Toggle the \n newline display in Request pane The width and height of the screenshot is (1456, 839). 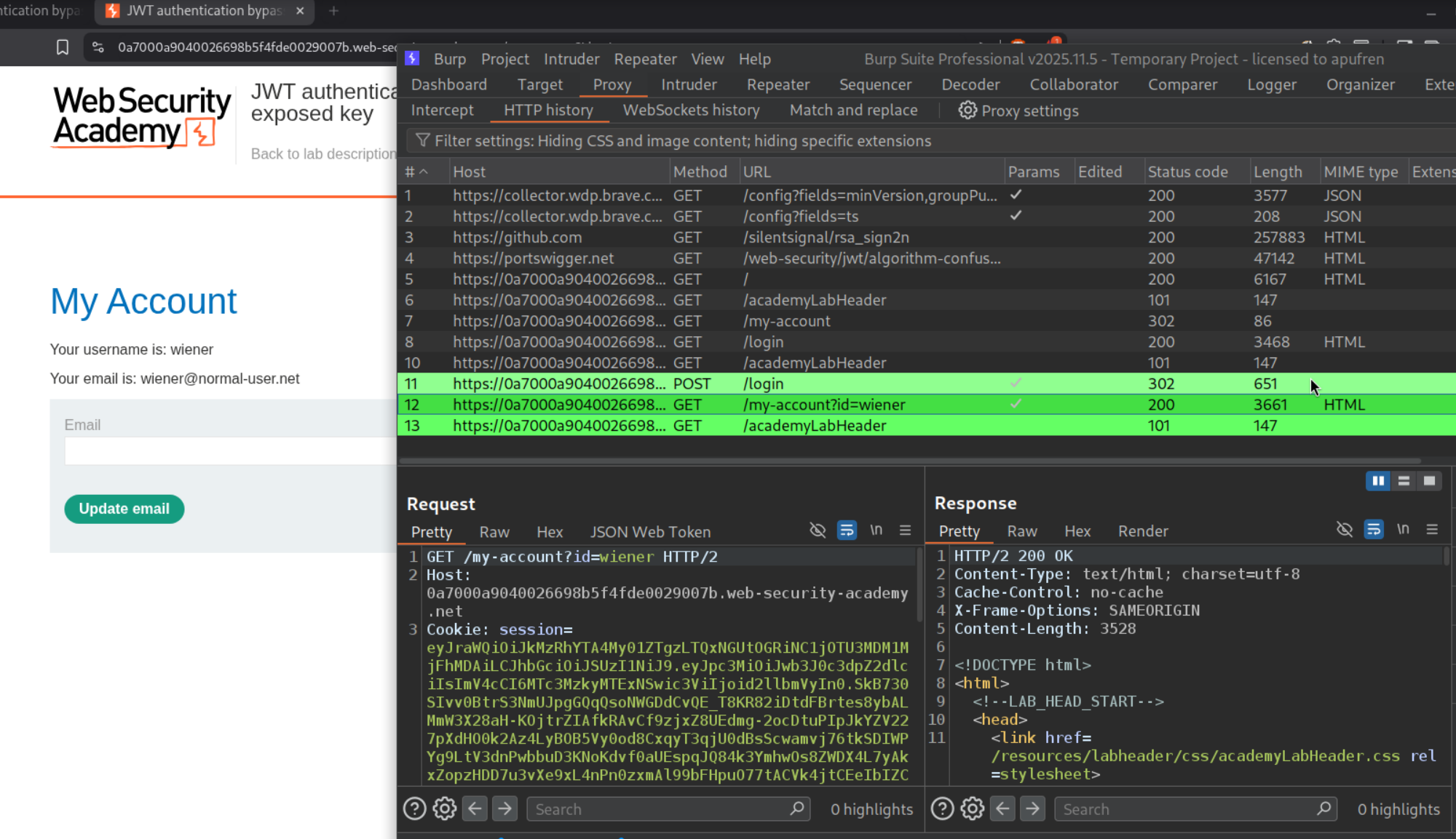tap(877, 530)
